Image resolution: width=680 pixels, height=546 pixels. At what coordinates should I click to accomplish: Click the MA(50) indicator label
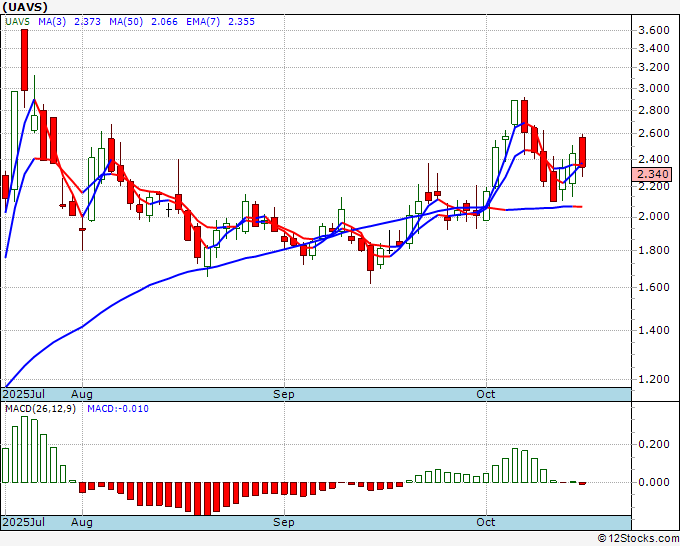(x=126, y=22)
